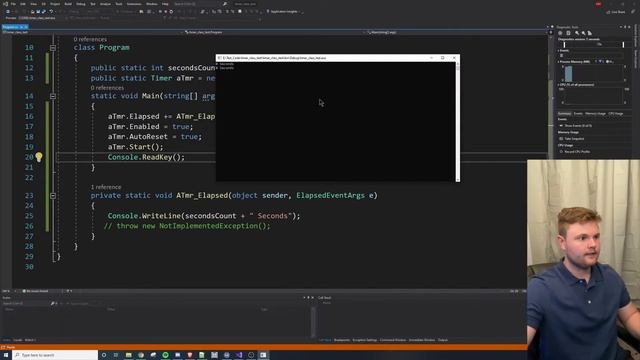640x360 pixels.
Task: Open the Cortana circle icon on the taskbar
Action: 104,355
